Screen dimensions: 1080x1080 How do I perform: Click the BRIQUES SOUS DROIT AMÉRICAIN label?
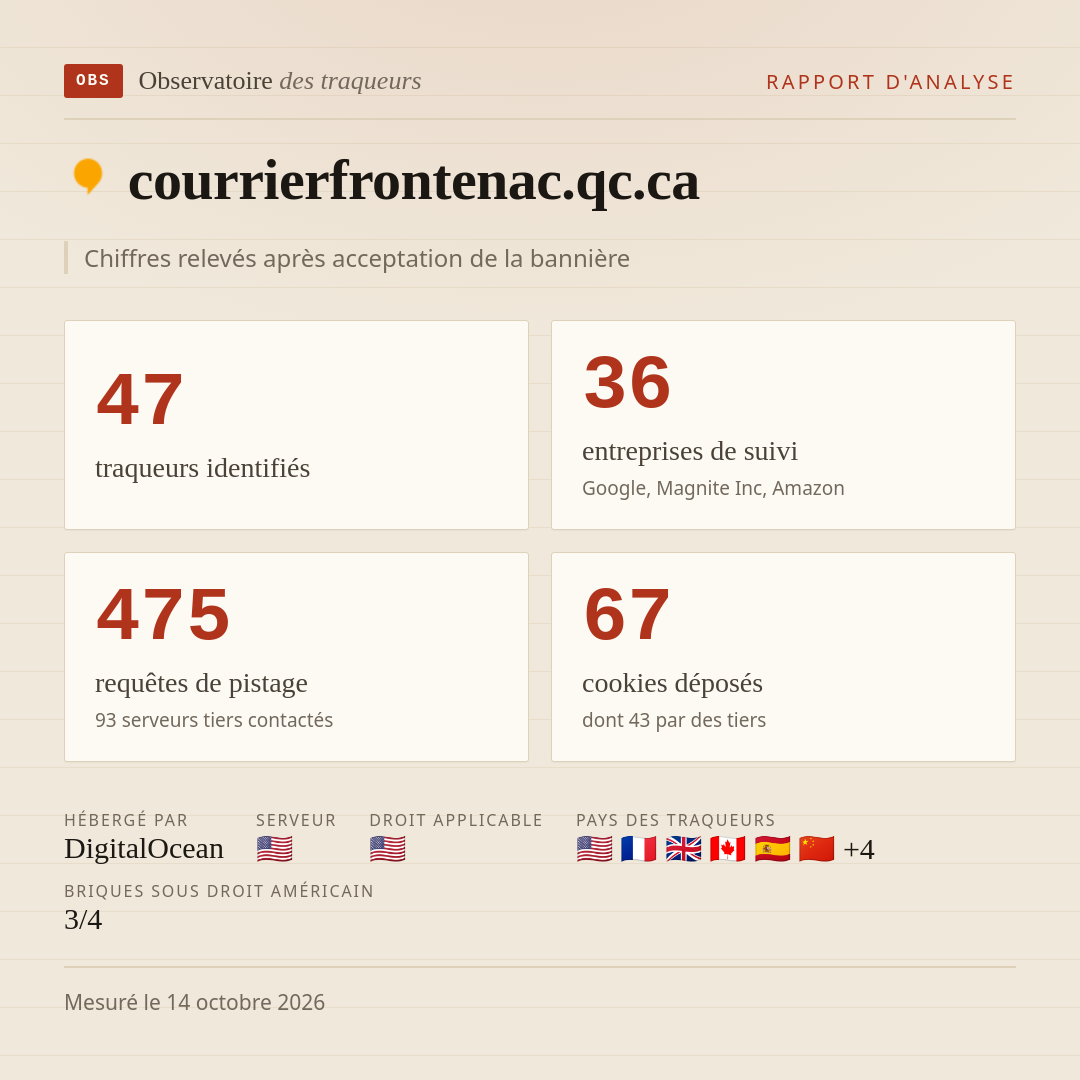click(219, 891)
